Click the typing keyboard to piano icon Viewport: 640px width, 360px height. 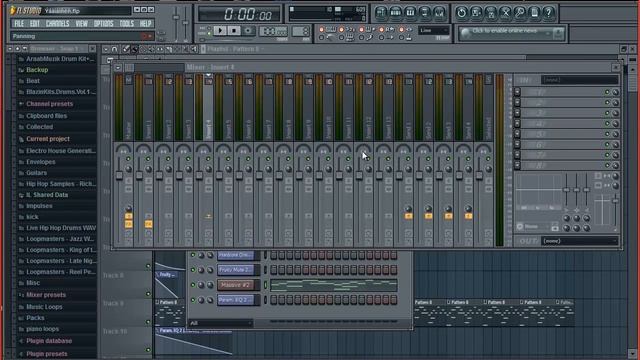331,29
